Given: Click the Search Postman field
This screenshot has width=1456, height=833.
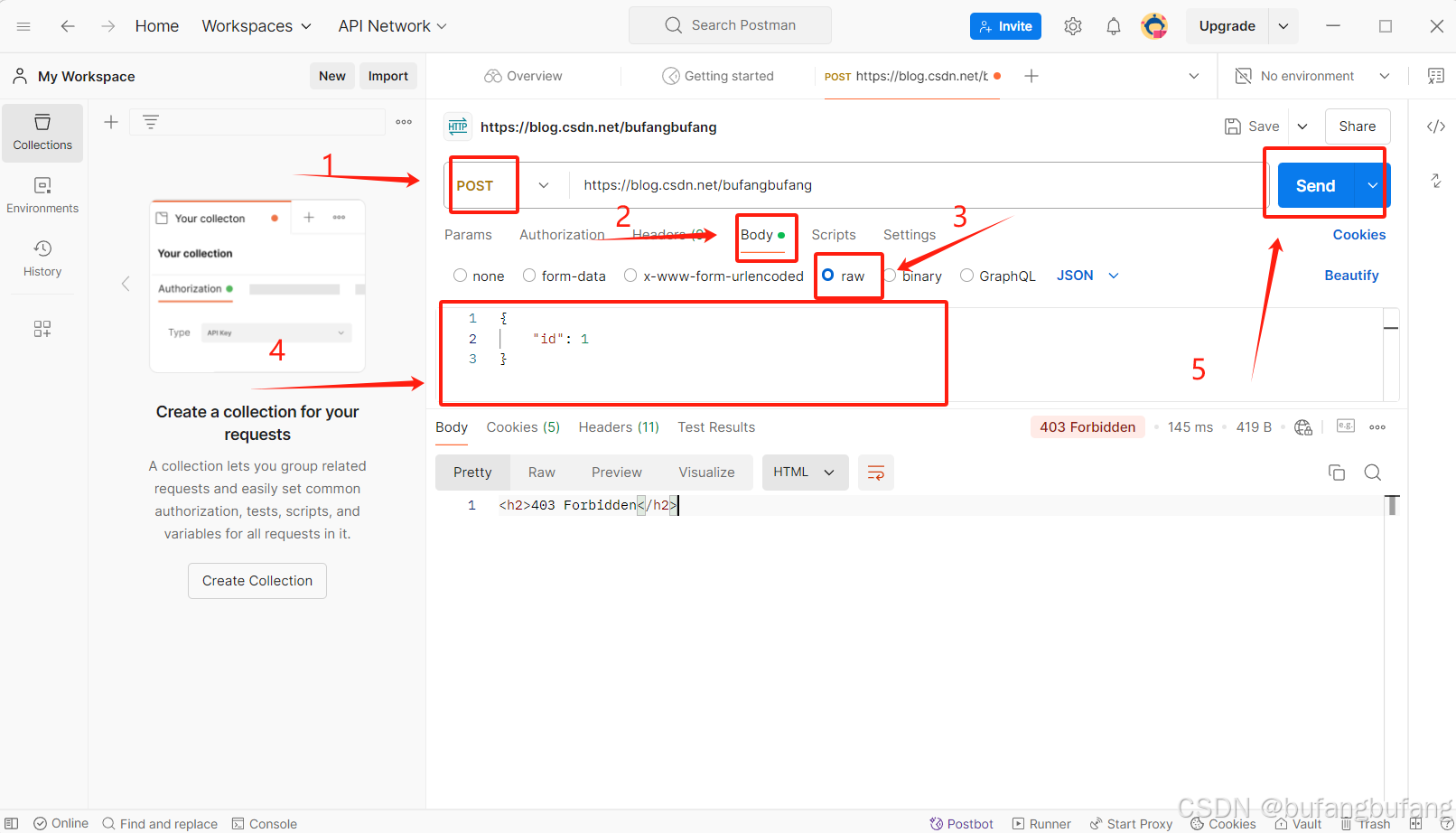Looking at the screenshot, I should pyautogui.click(x=730, y=25).
